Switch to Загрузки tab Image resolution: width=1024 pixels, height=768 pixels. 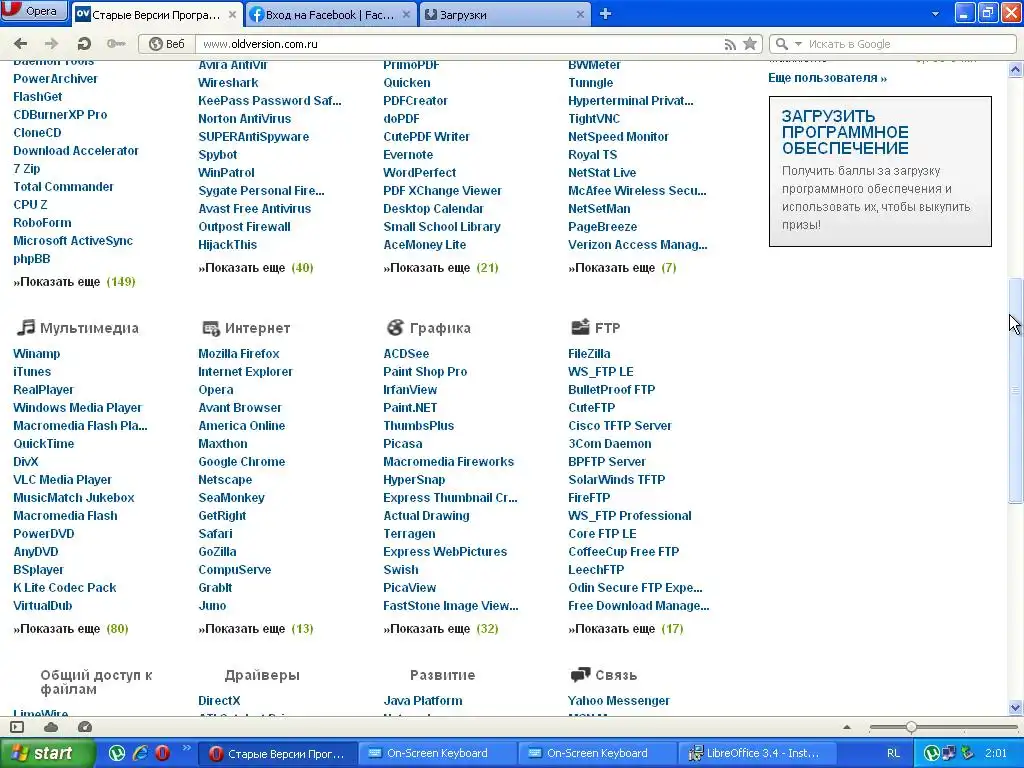pyautogui.click(x=505, y=14)
